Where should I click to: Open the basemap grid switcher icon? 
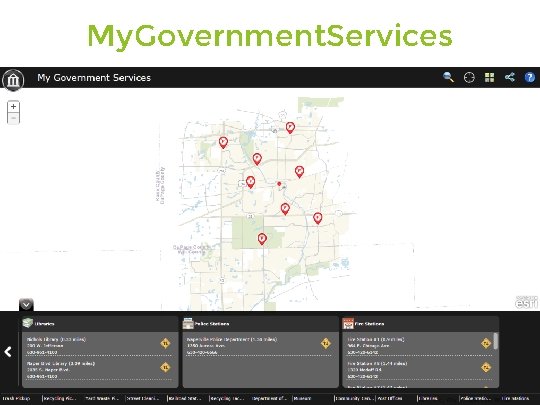pos(489,77)
